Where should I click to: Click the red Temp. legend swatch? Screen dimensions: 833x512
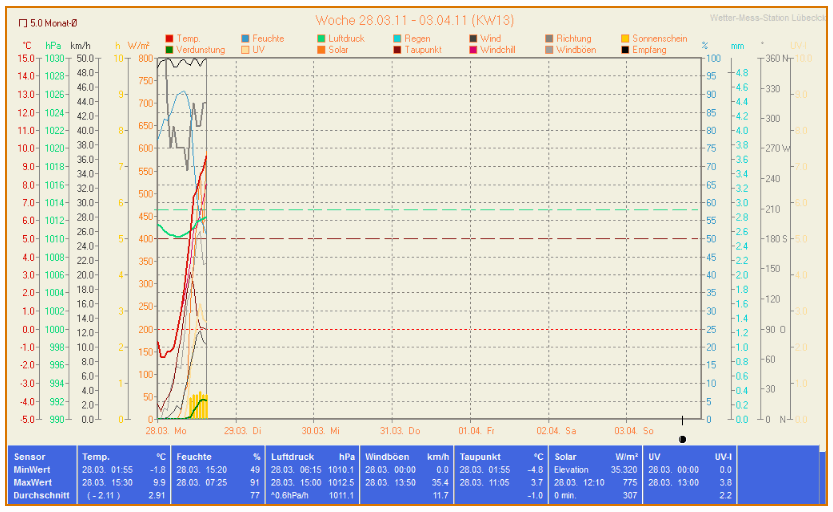click(169, 38)
